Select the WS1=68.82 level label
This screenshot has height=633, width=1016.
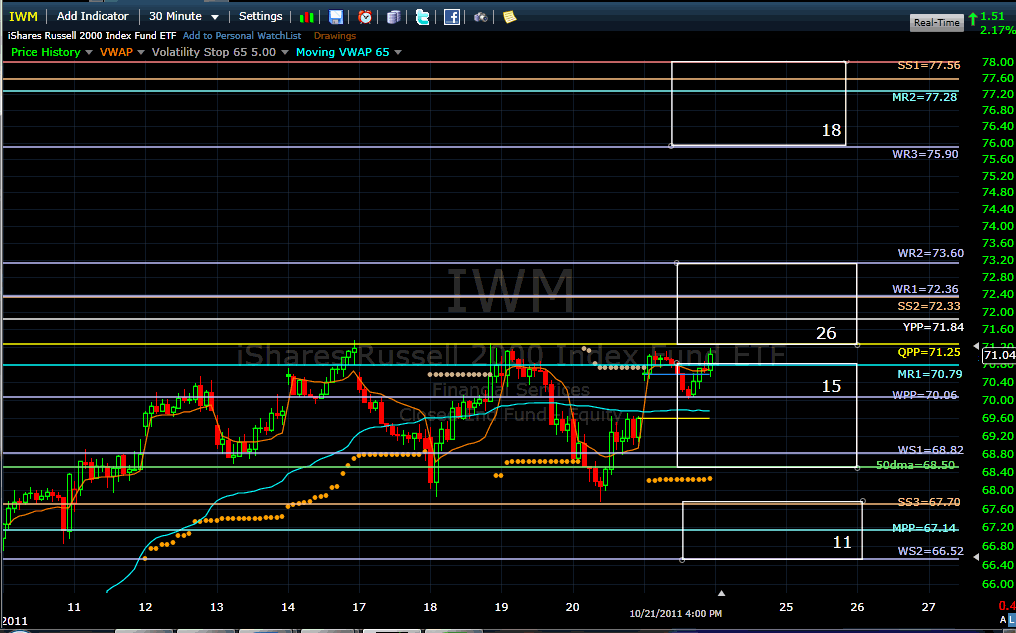tap(930, 450)
